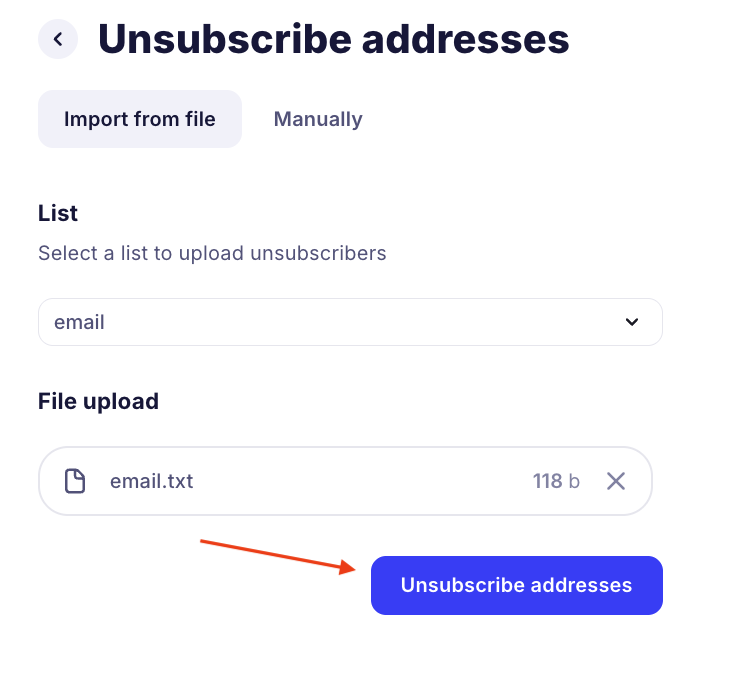Image resolution: width=732 pixels, height=698 pixels.
Task: Expand the list dropdown chevron arrow
Action: coord(631,322)
